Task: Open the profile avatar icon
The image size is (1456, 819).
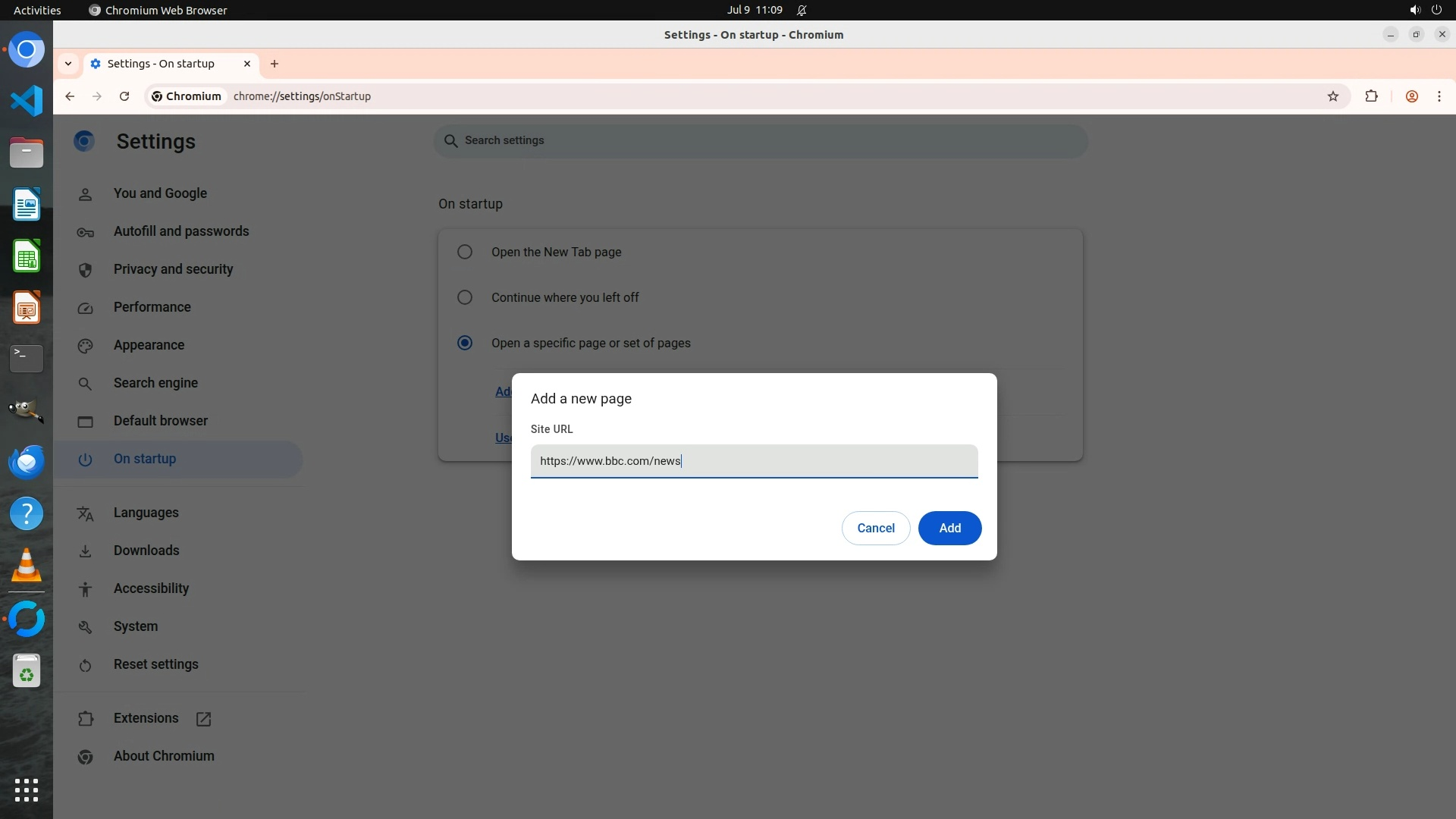Action: coord(1411,96)
